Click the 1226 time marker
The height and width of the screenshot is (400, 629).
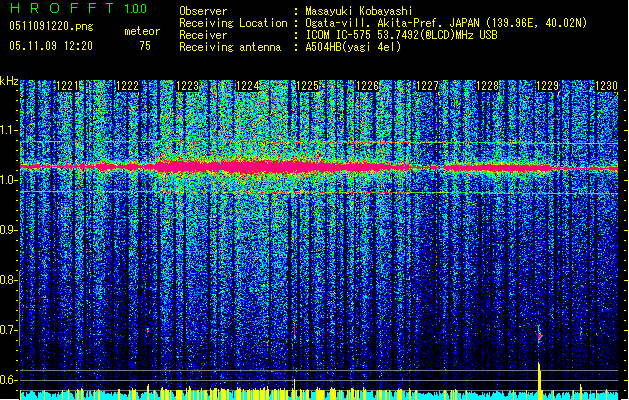(367, 86)
